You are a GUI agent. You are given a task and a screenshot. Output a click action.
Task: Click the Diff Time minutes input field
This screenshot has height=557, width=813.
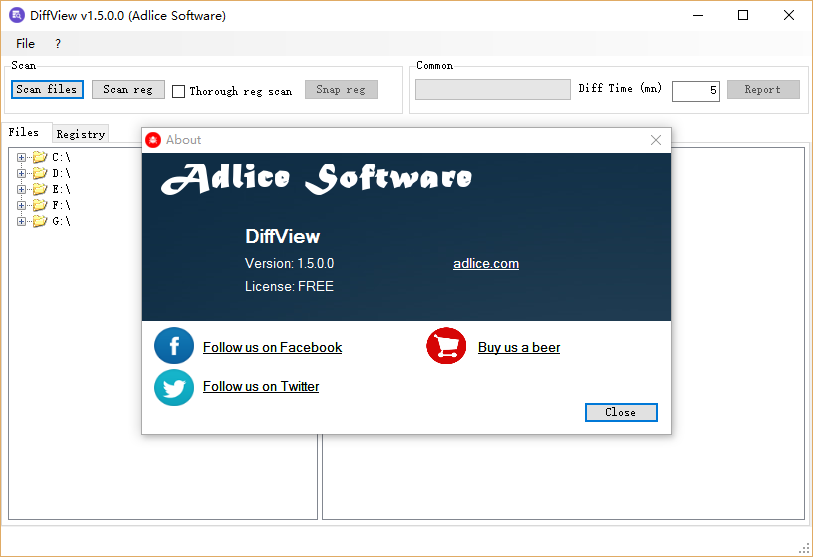click(x=695, y=91)
